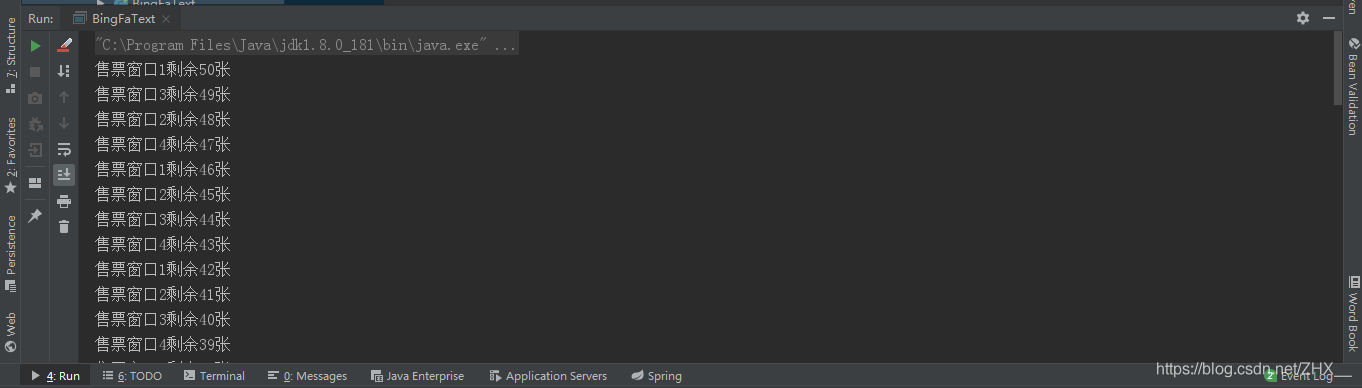Close the BingFaText run tab
The width and height of the screenshot is (1362, 388).
coord(165,18)
